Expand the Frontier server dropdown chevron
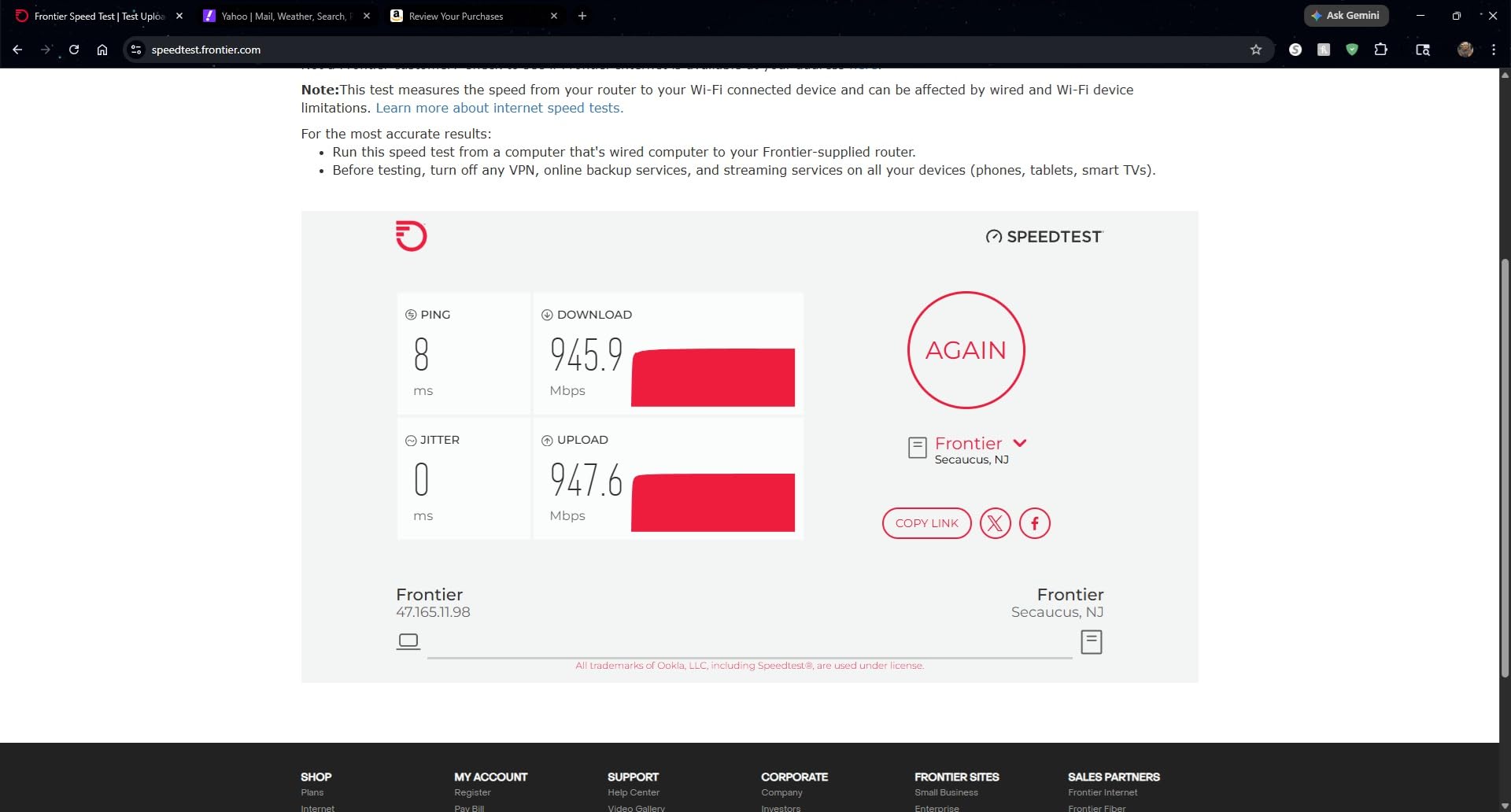This screenshot has height=812, width=1511. [1020, 443]
